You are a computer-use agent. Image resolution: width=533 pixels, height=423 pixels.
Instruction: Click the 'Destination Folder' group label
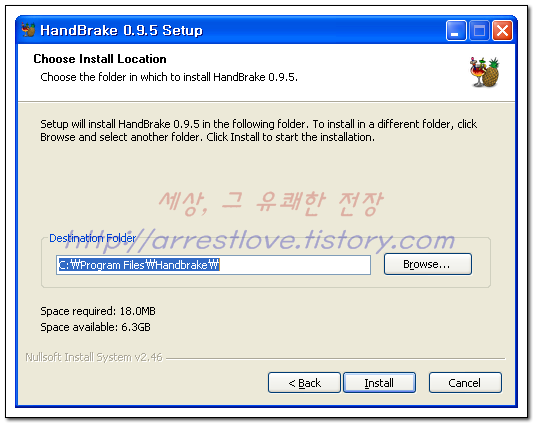[x=92, y=238]
